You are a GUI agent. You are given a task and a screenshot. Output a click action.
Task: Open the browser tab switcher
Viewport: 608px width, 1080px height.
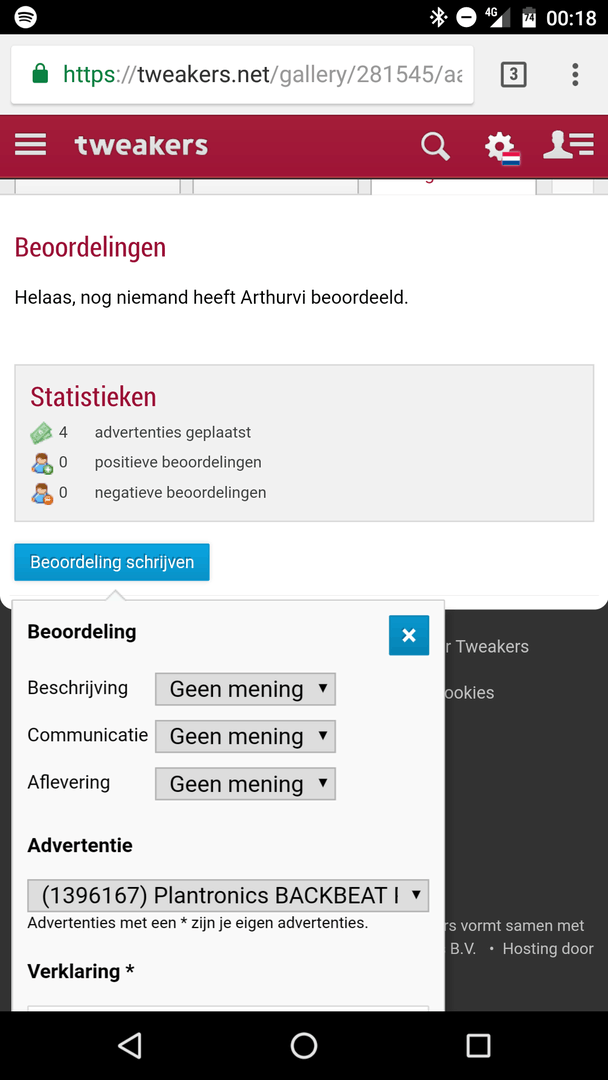(x=513, y=74)
